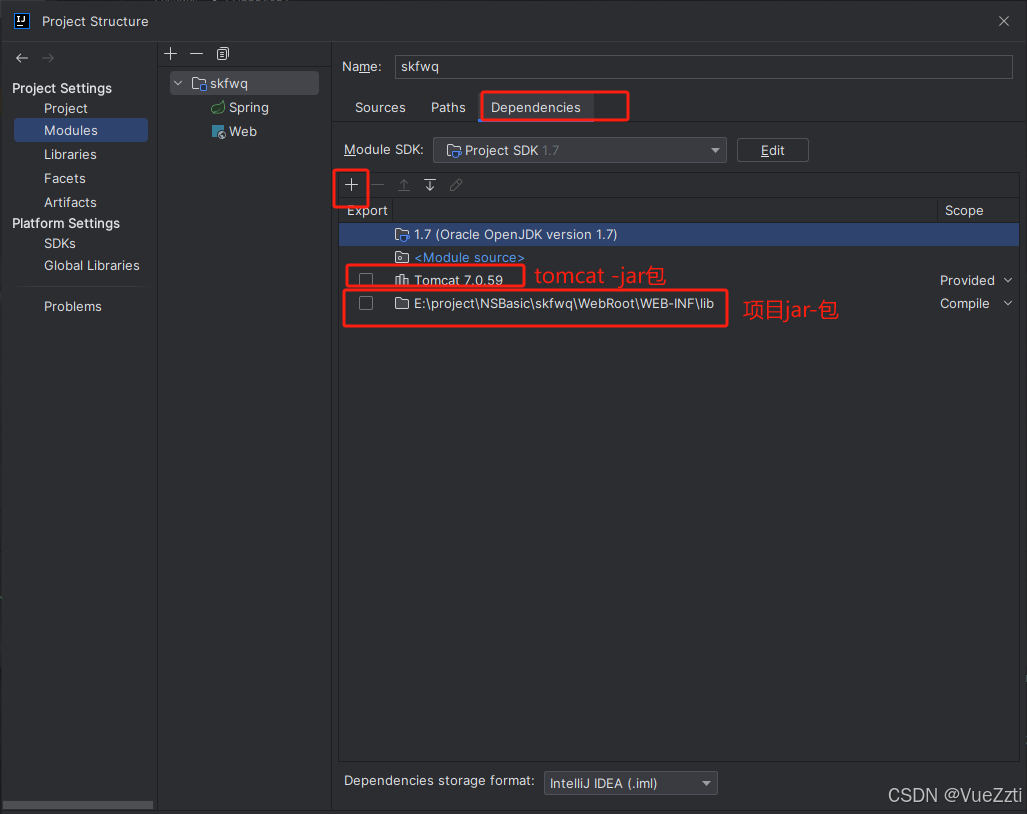Click the forward navigation arrow
The image size is (1027, 814).
click(48, 58)
